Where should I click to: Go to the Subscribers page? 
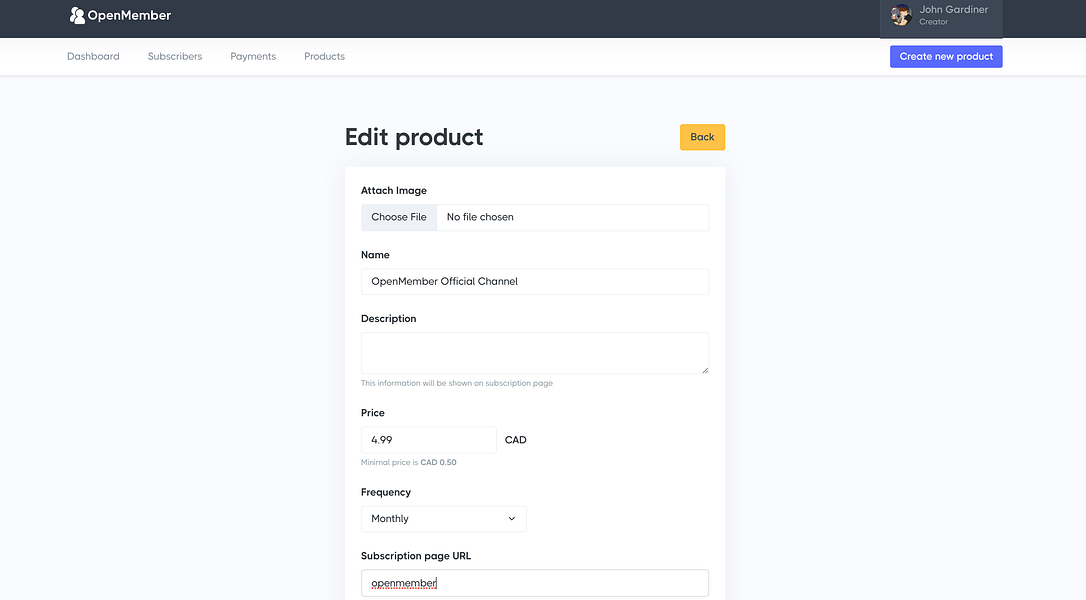(175, 56)
